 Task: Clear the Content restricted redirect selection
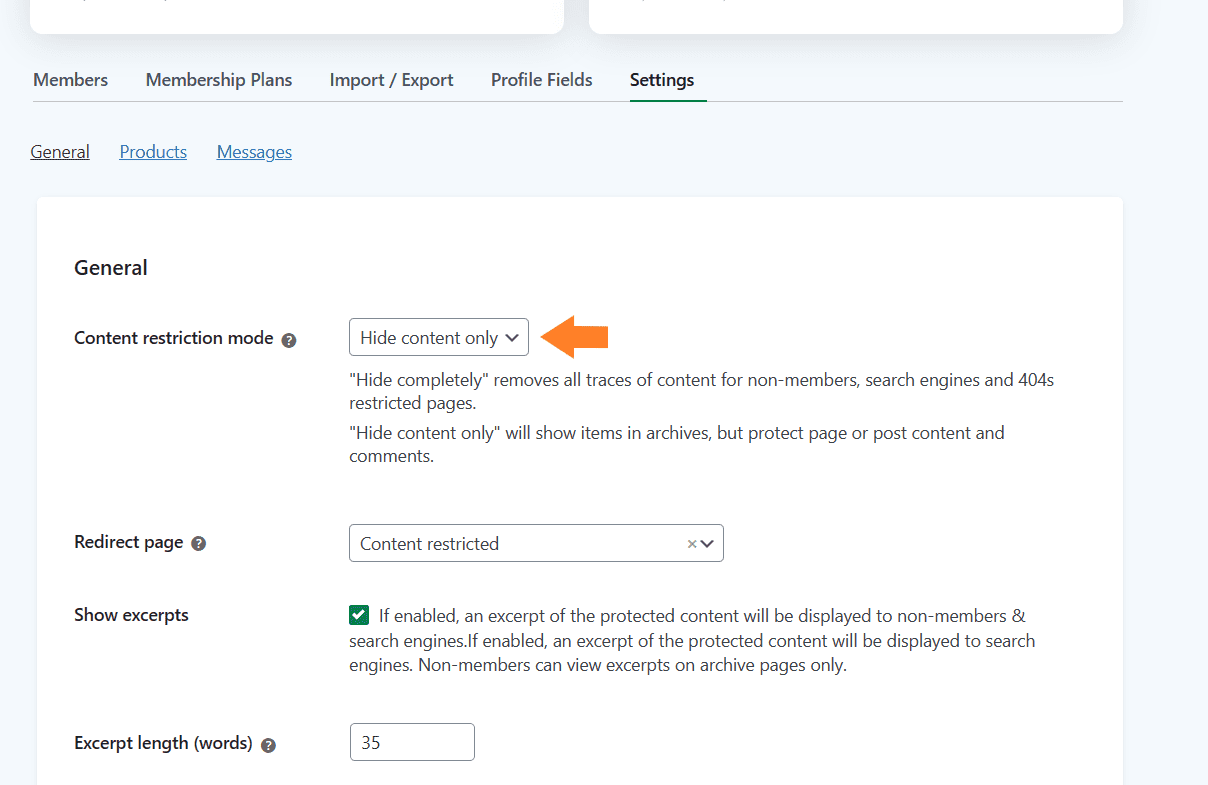[x=691, y=544]
